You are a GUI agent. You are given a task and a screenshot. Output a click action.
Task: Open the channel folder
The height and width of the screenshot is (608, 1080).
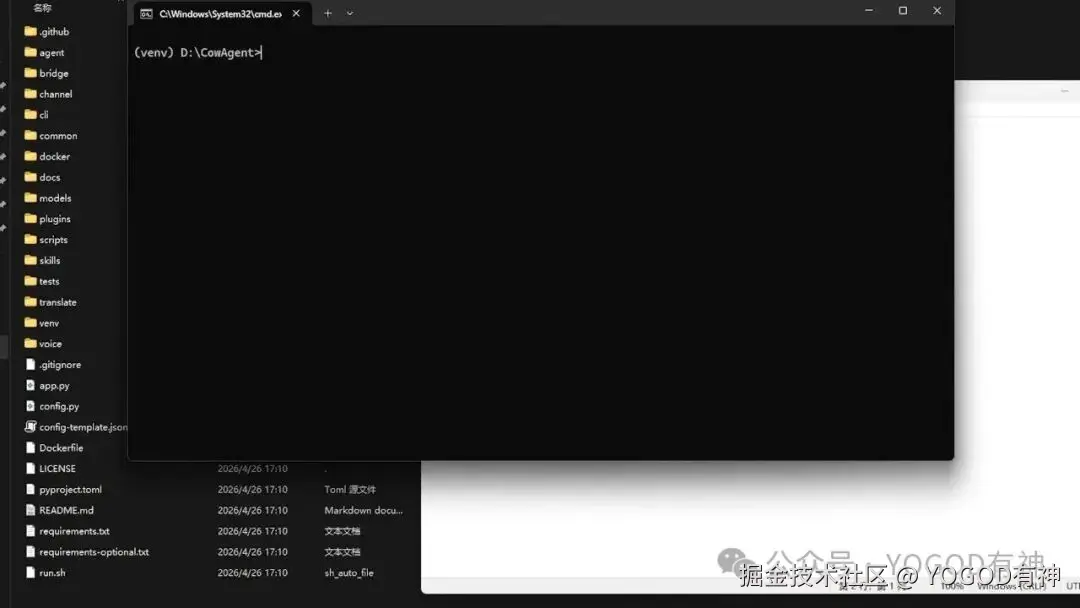click(48, 94)
